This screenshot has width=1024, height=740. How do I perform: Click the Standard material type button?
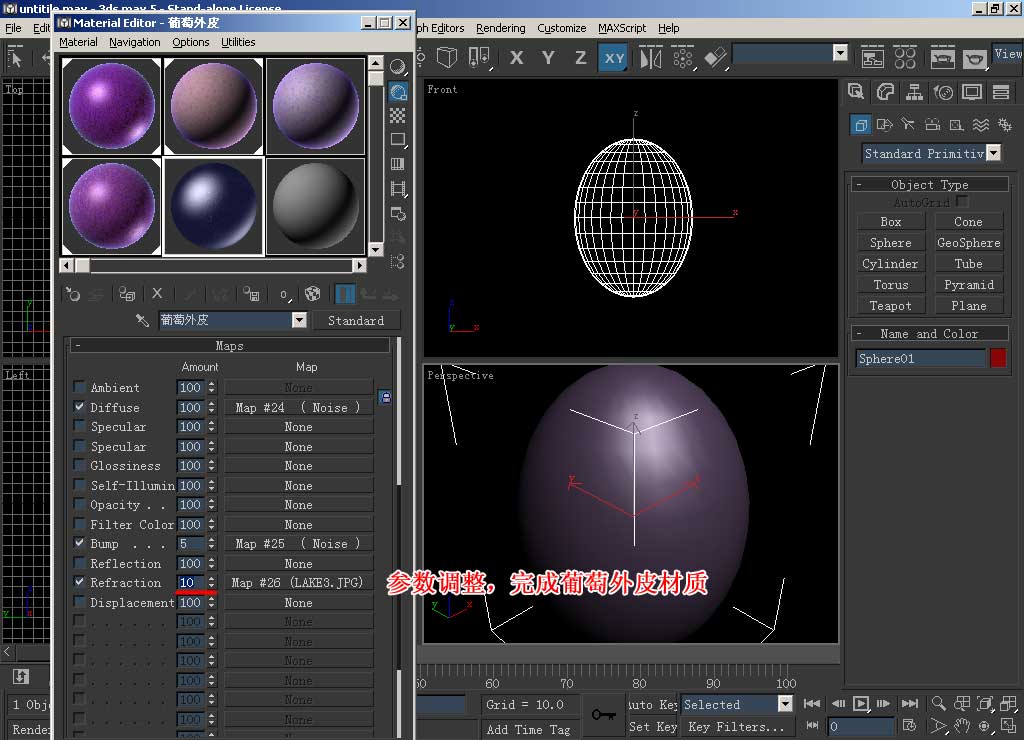pyautogui.click(x=356, y=321)
